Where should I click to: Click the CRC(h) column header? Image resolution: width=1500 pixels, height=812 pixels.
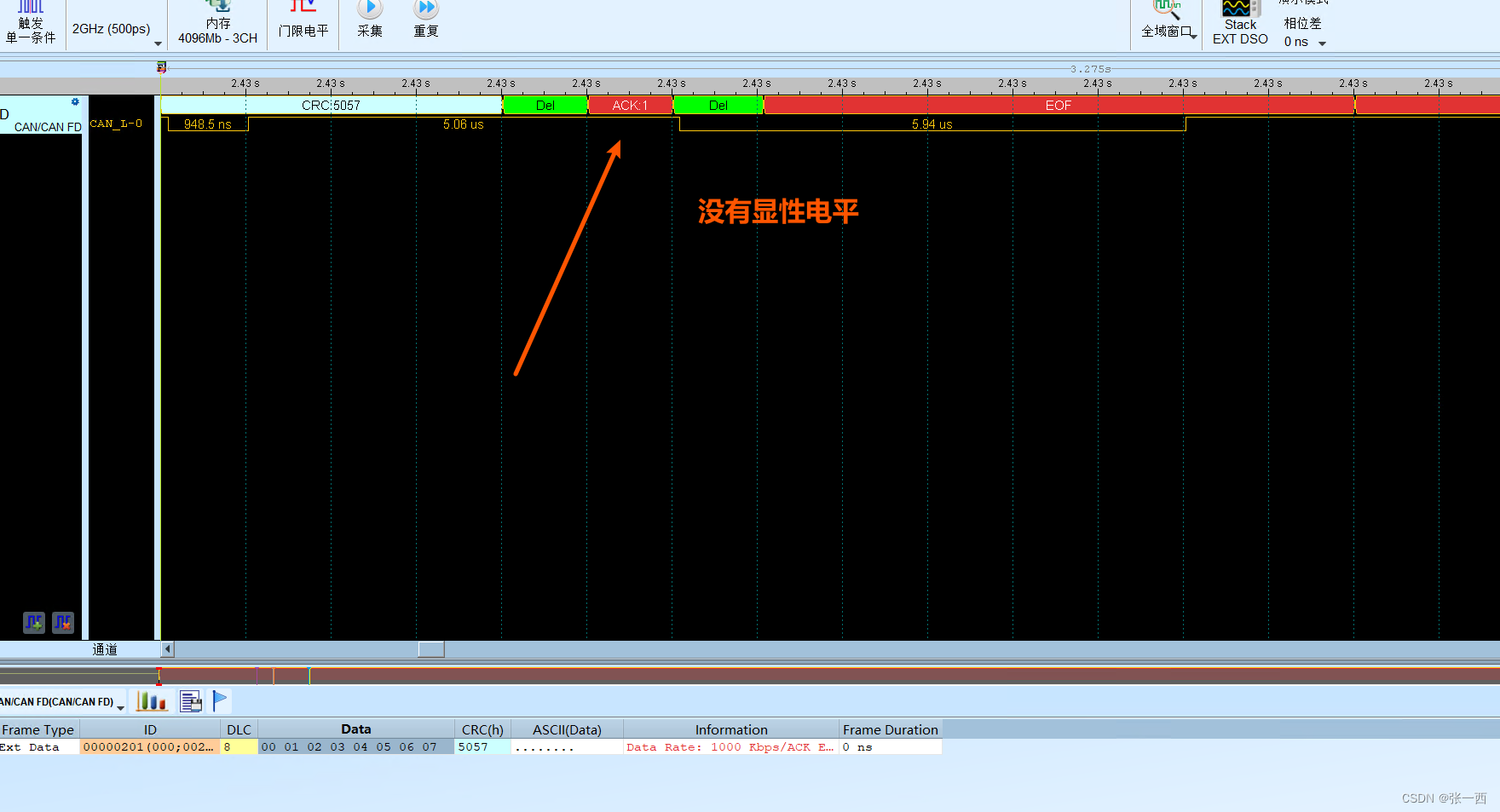pyautogui.click(x=482, y=729)
